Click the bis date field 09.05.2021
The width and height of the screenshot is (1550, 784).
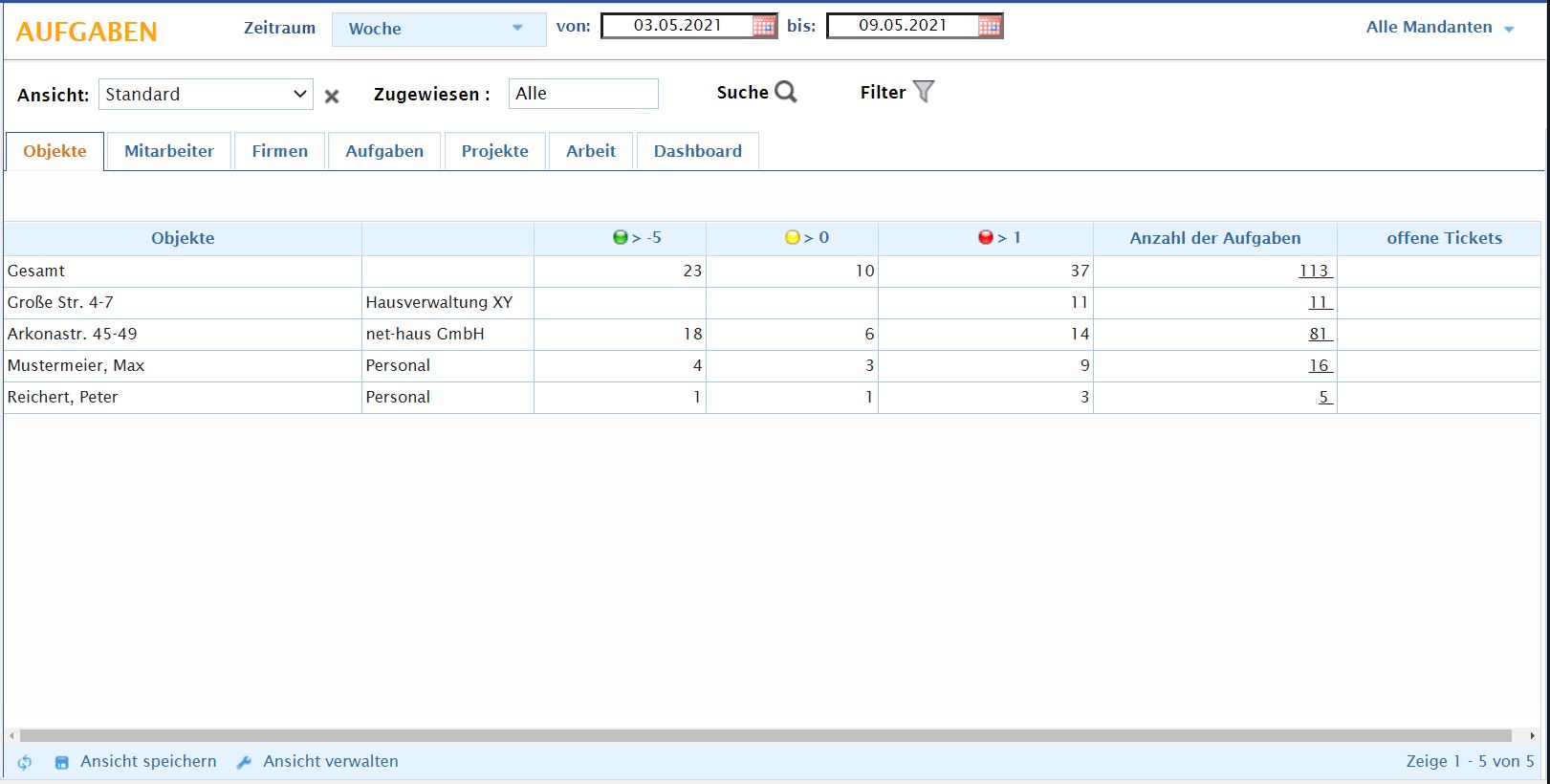pos(903,26)
